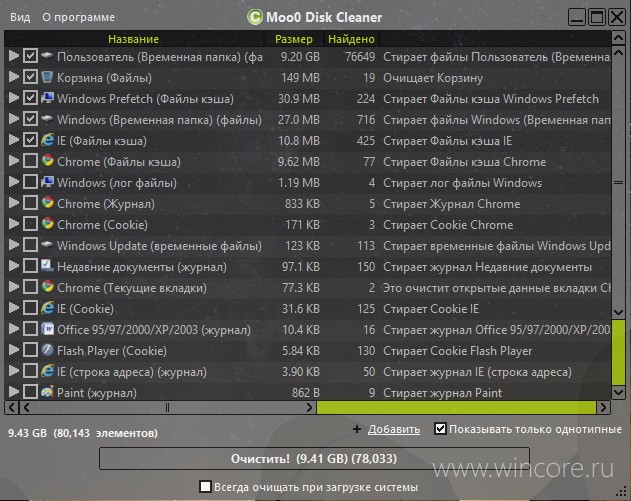Click the green horizontal scrollbar thumb
Image resolution: width=631 pixels, height=501 pixels.
pyautogui.click(x=456, y=408)
